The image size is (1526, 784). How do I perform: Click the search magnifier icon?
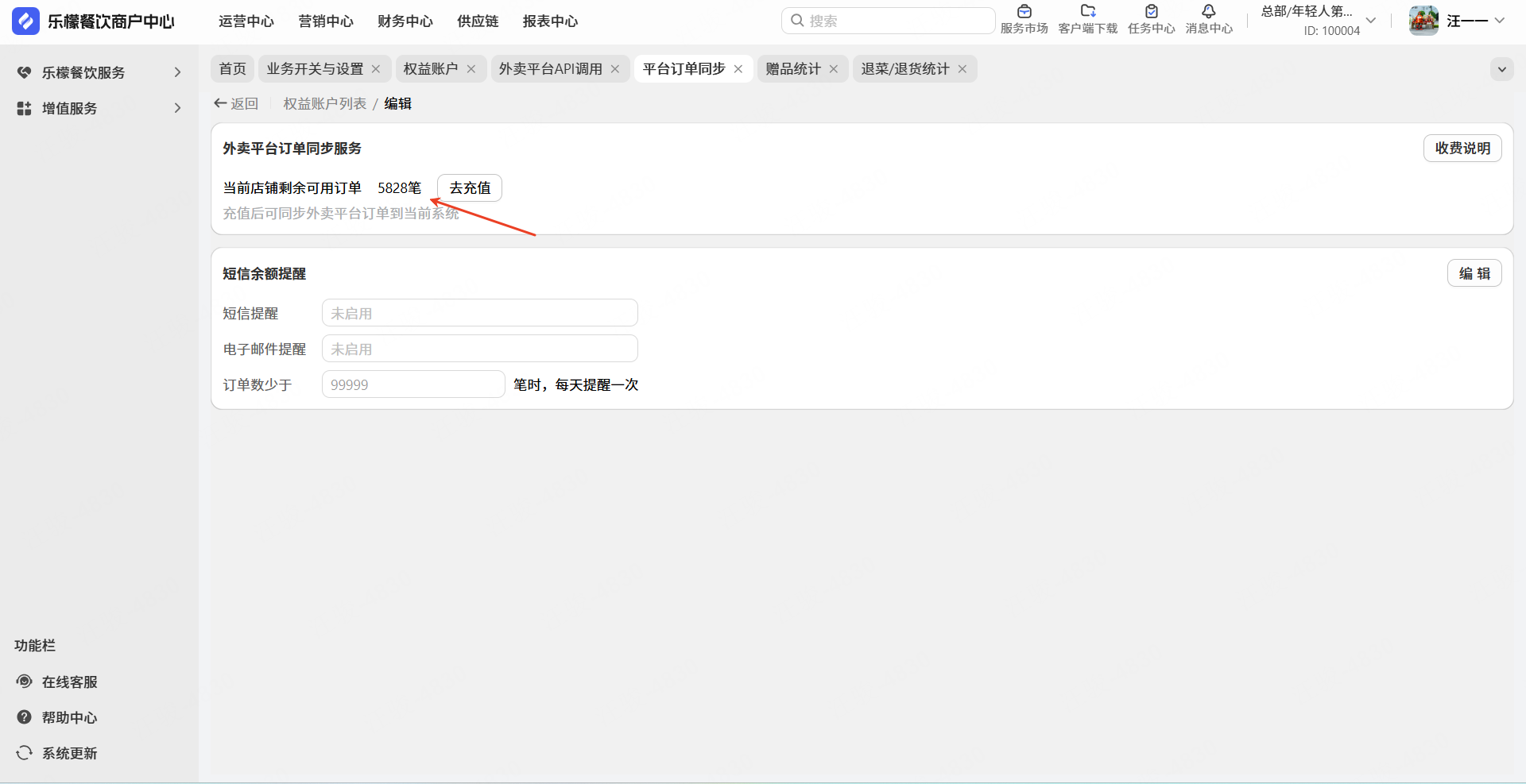797,21
